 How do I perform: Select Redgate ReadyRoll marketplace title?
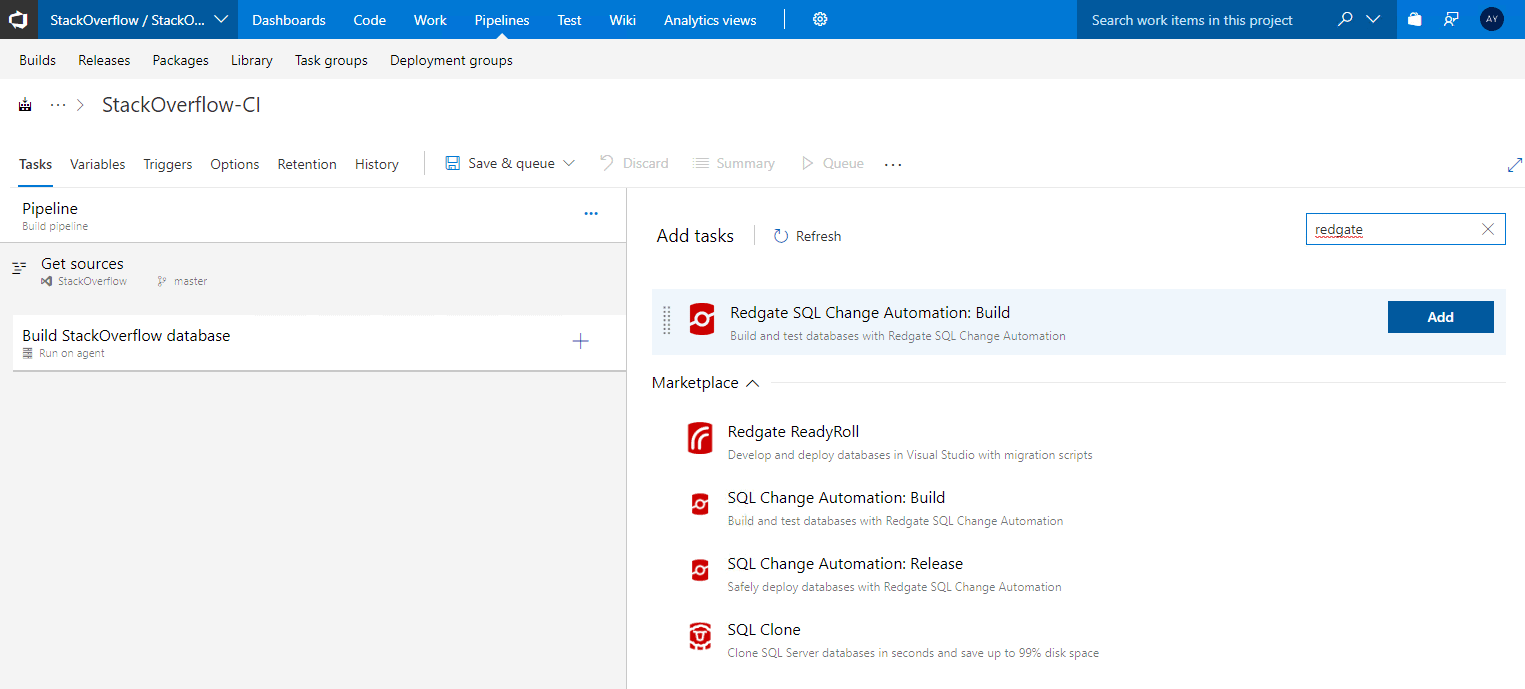pyautogui.click(x=793, y=432)
